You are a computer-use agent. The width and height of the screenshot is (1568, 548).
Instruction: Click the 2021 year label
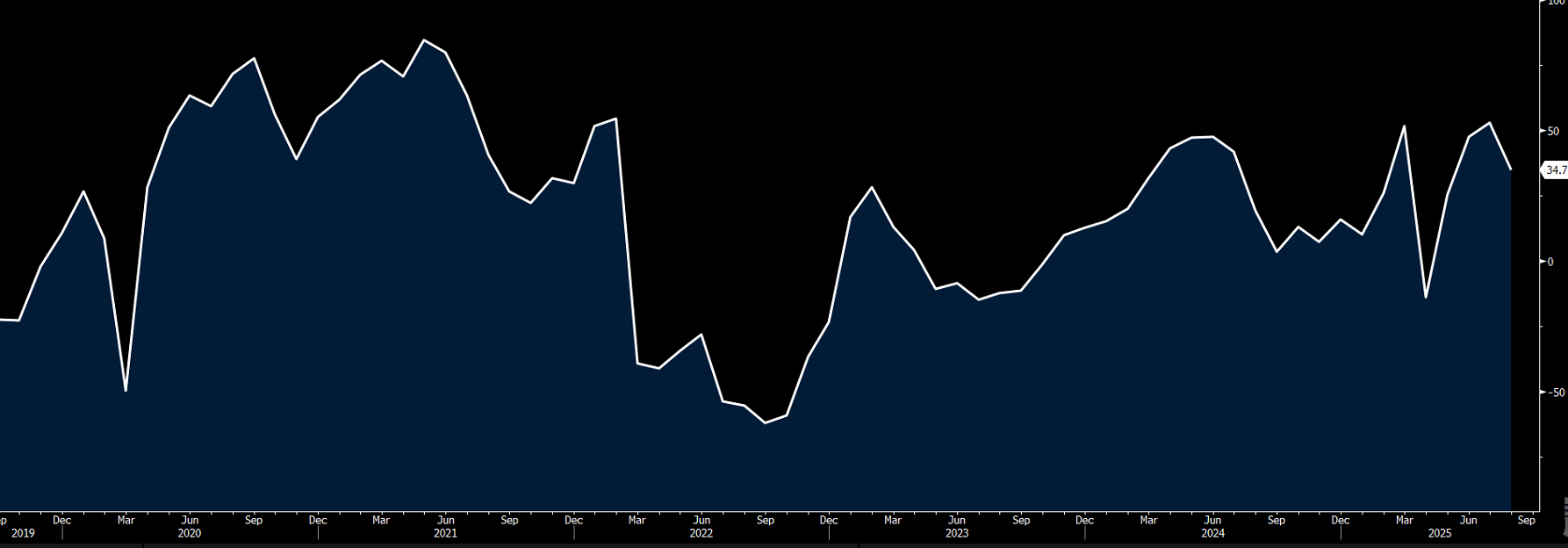(x=445, y=533)
